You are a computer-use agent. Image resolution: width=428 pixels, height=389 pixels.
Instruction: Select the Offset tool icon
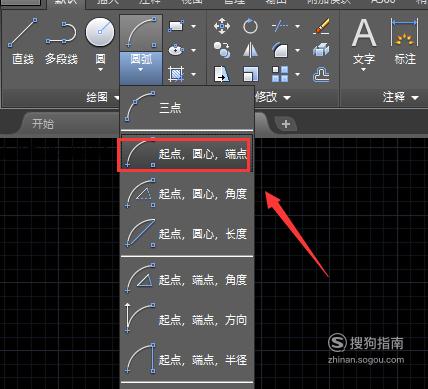click(x=321, y=74)
